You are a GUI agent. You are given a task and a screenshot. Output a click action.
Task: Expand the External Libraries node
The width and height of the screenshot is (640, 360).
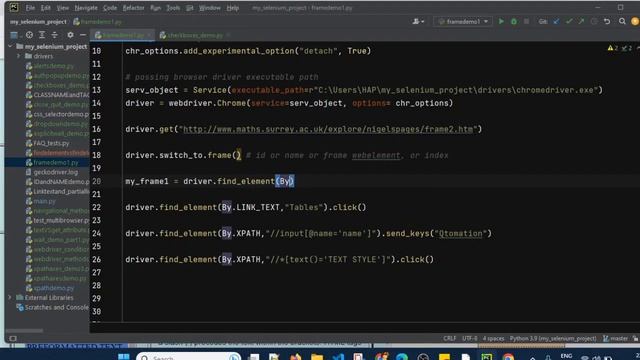click(x=10, y=298)
